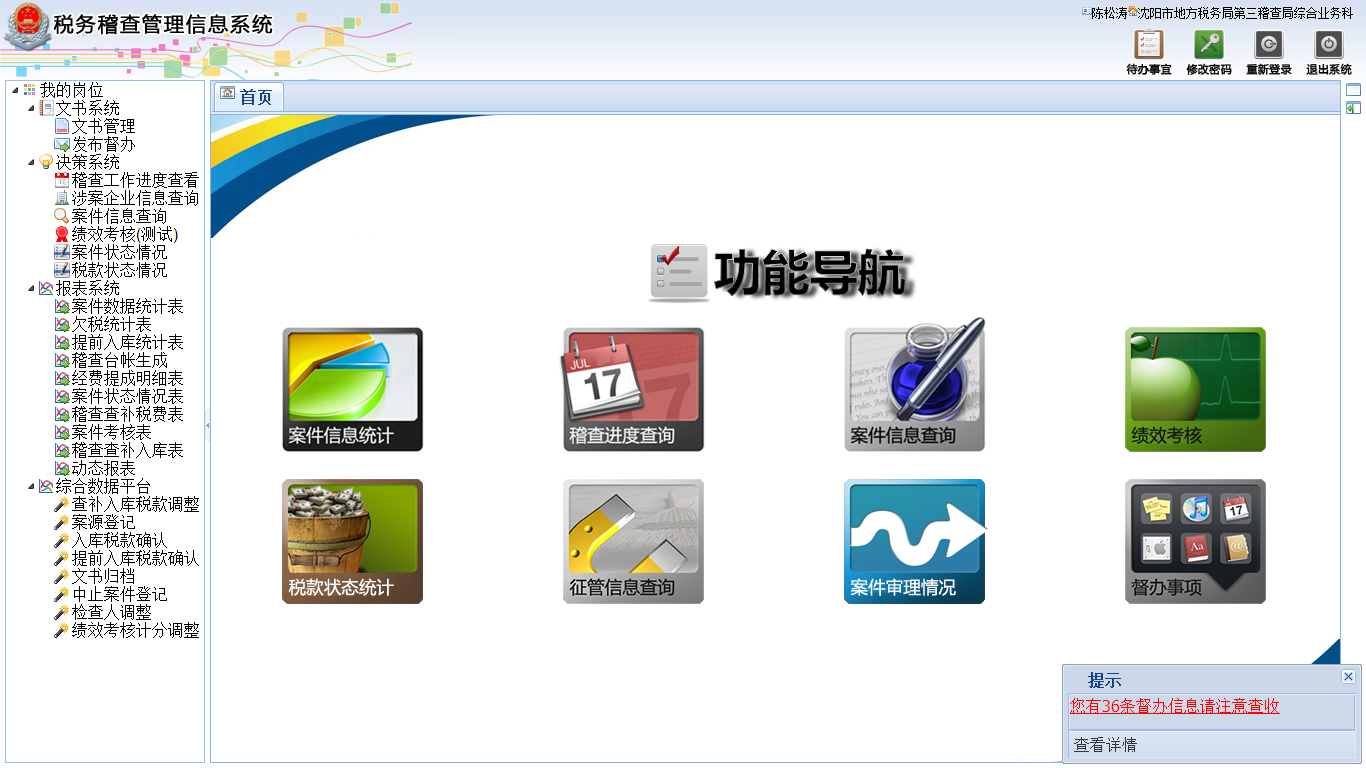
Task: Click the 重新登录 icon
Action: point(1269,45)
